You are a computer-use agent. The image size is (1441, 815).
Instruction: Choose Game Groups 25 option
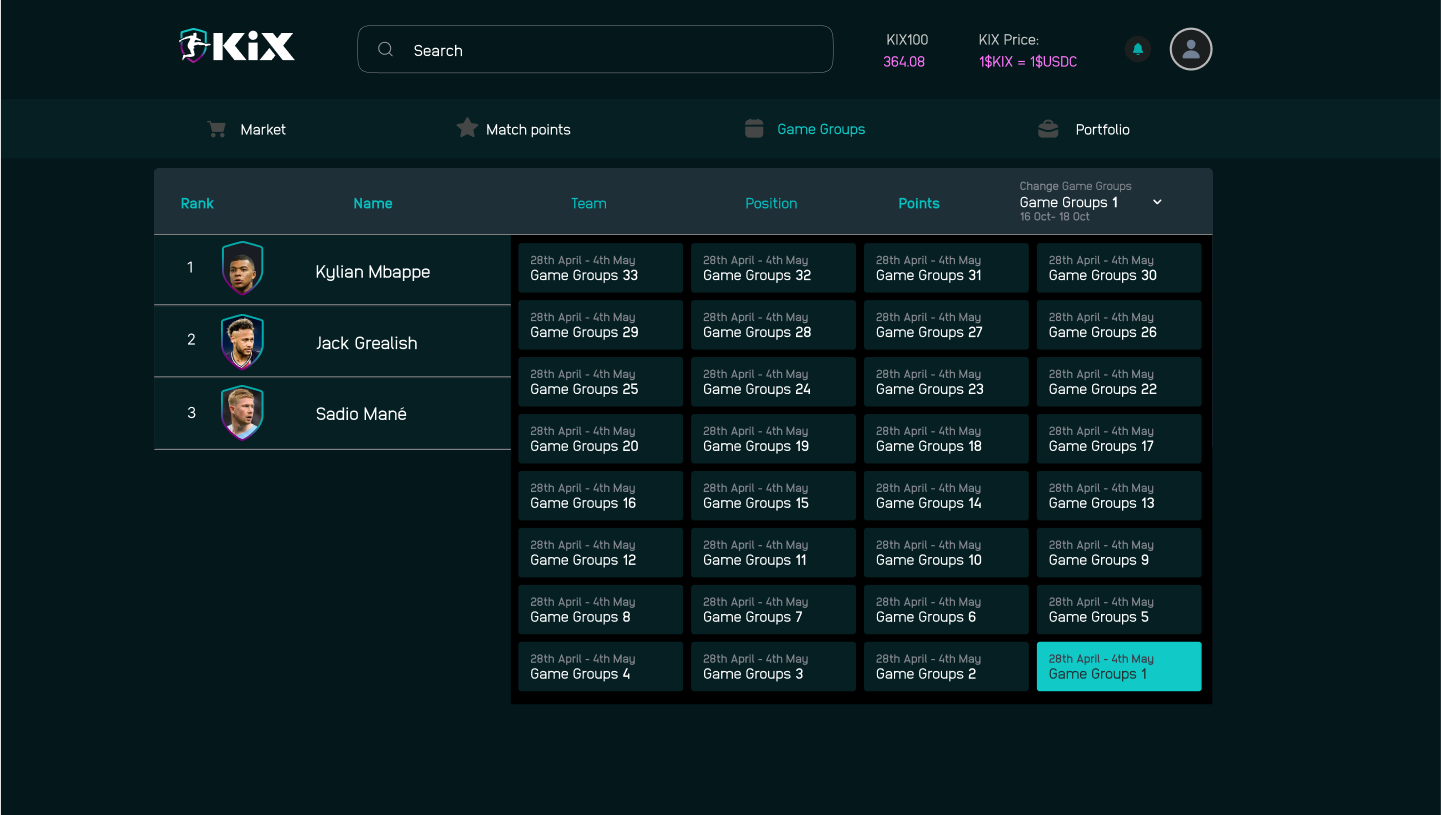coord(600,382)
